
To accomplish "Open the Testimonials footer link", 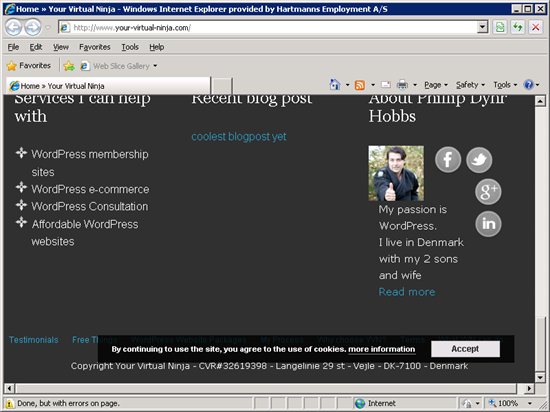I will 34,340.
